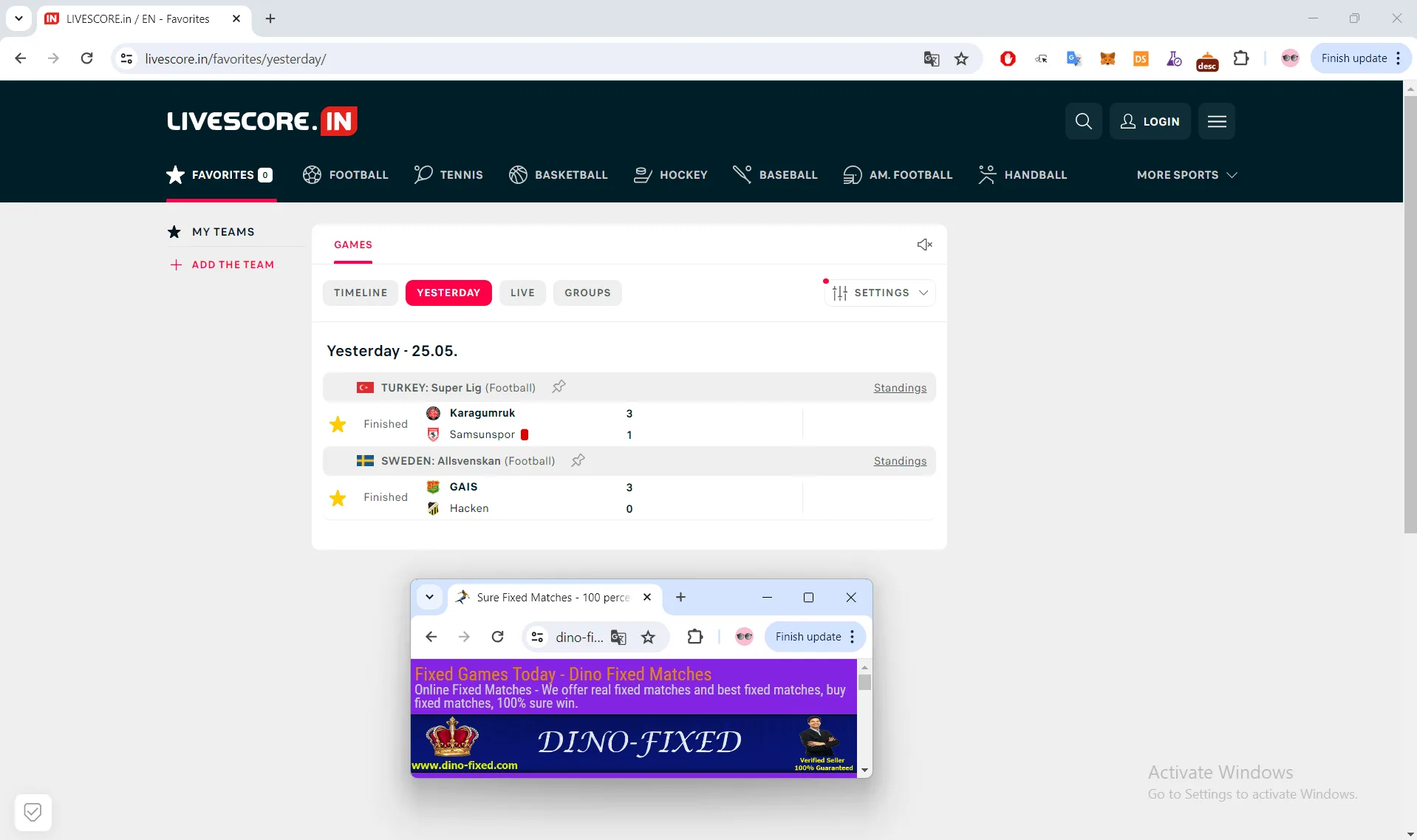Open Allsvenskan Standings link
Viewport: 1417px width, 840px height.
tap(900, 461)
